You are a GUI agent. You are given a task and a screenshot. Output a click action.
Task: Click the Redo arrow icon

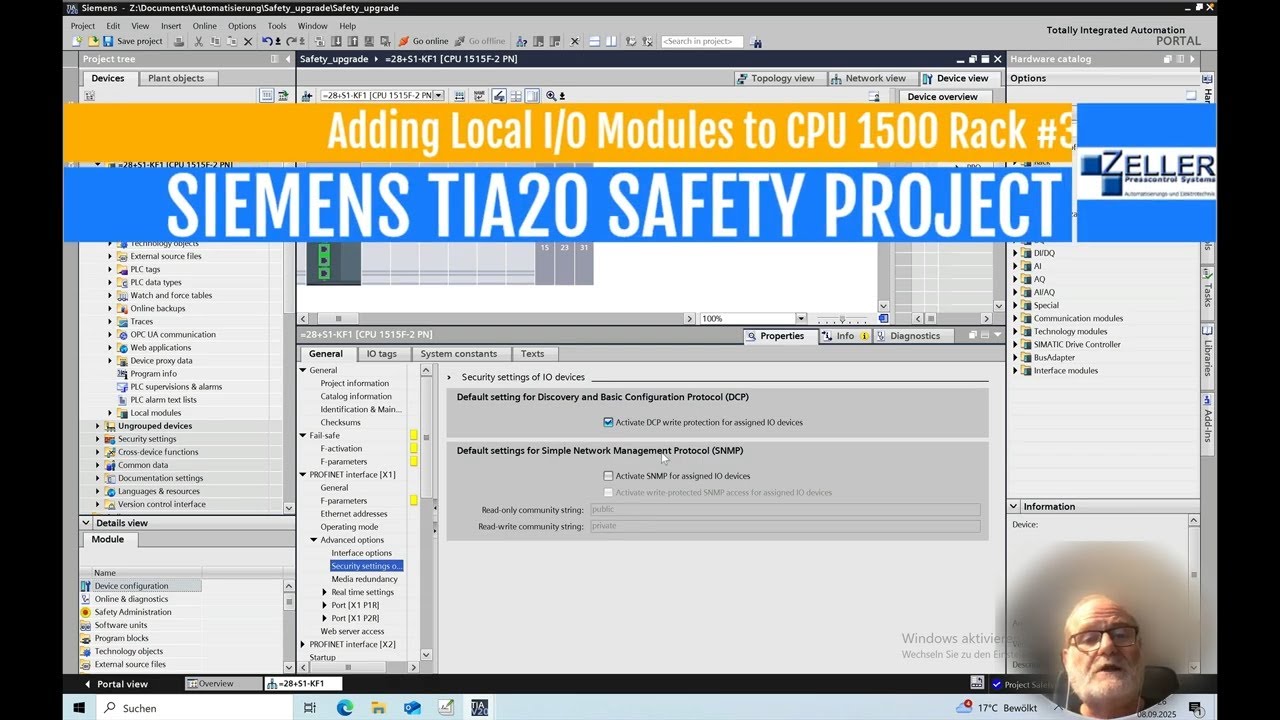click(291, 41)
